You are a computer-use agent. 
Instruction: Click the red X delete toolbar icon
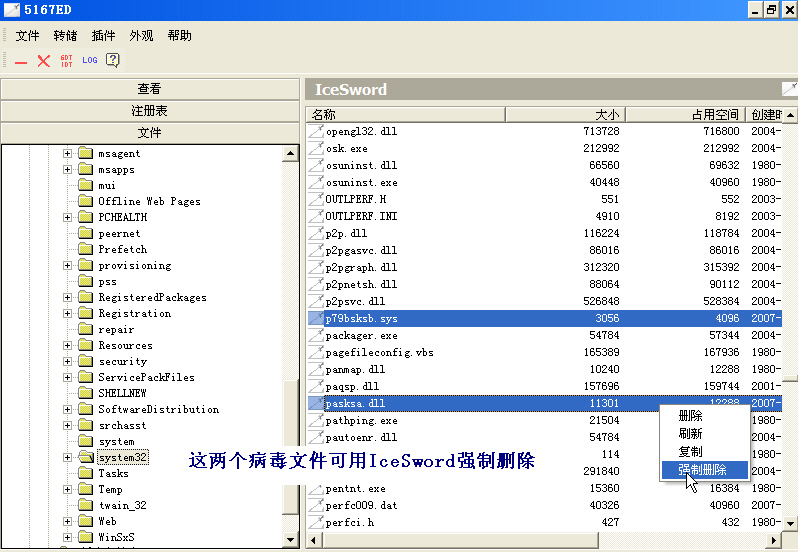pyautogui.click(x=44, y=61)
